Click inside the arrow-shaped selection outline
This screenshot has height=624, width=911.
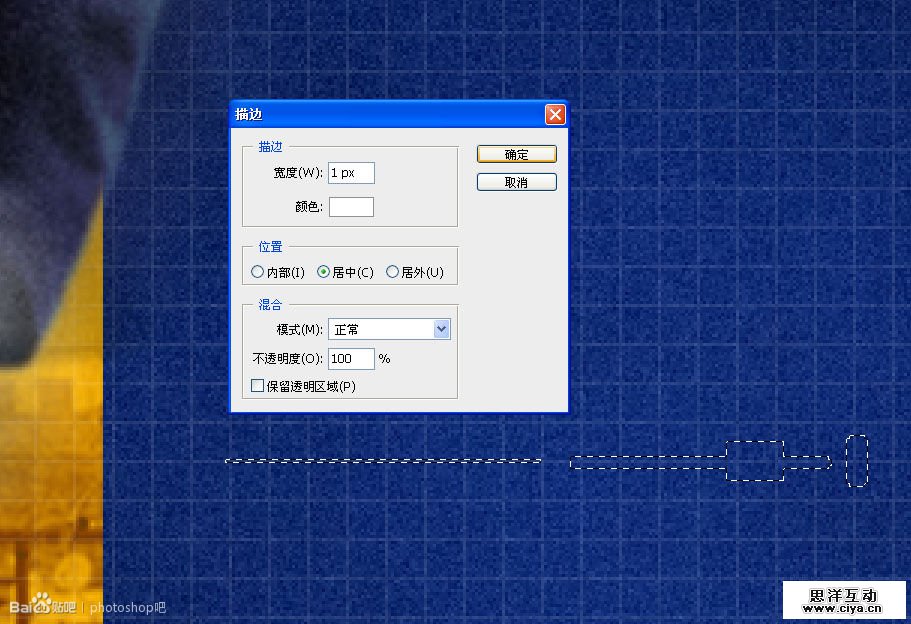pyautogui.click(x=754, y=461)
